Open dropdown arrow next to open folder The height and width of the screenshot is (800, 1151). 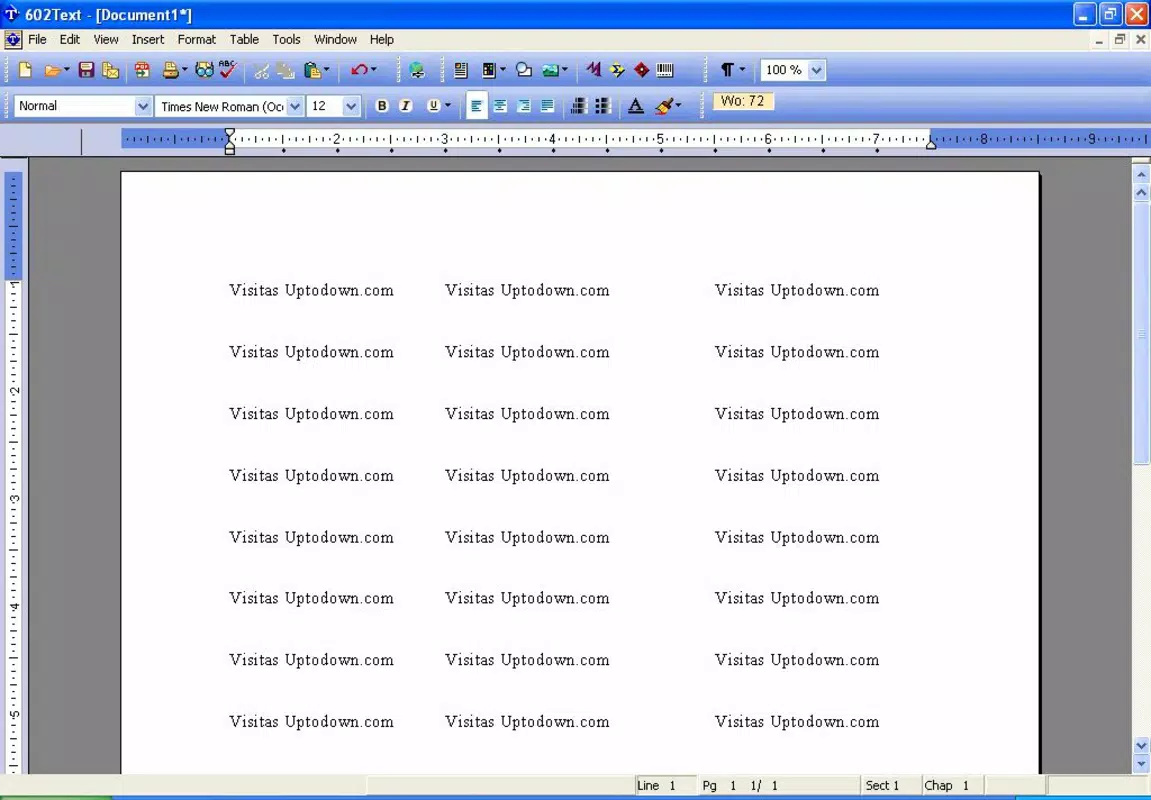pos(67,70)
